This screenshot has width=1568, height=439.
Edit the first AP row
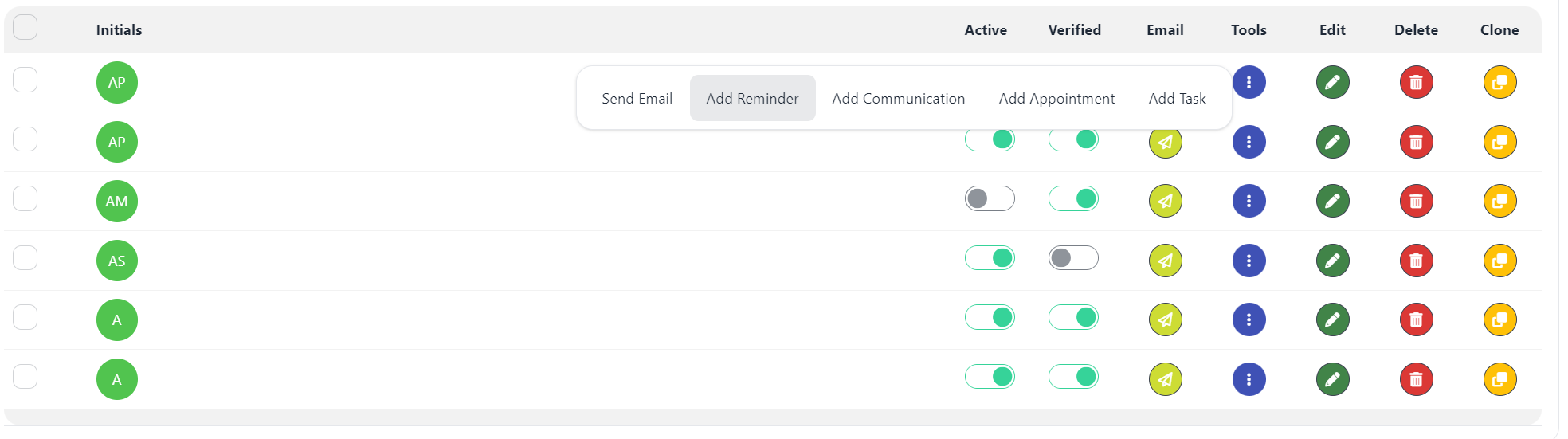[1332, 82]
